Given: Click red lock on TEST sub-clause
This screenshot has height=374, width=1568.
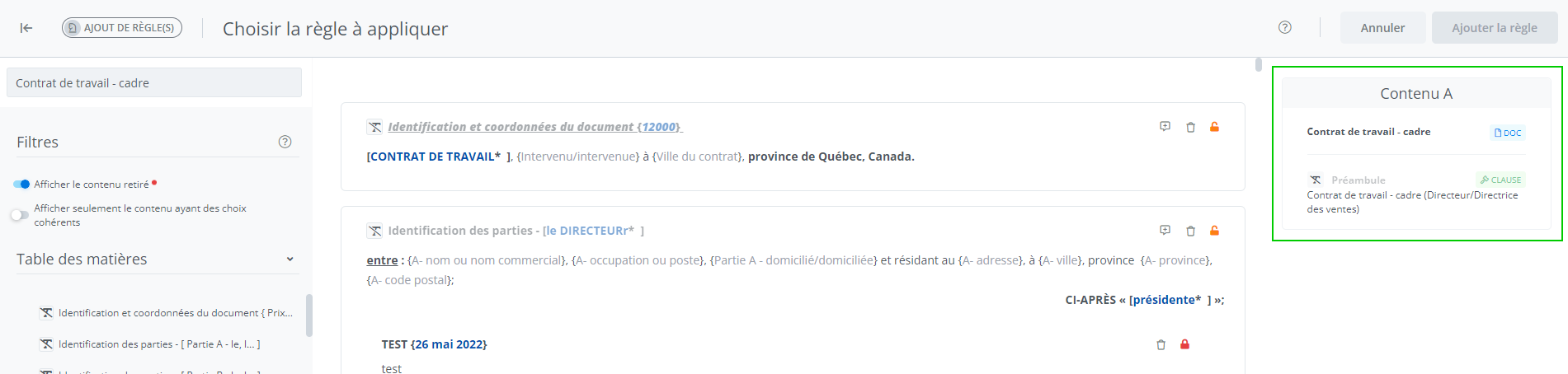Looking at the screenshot, I should click(x=1184, y=344).
